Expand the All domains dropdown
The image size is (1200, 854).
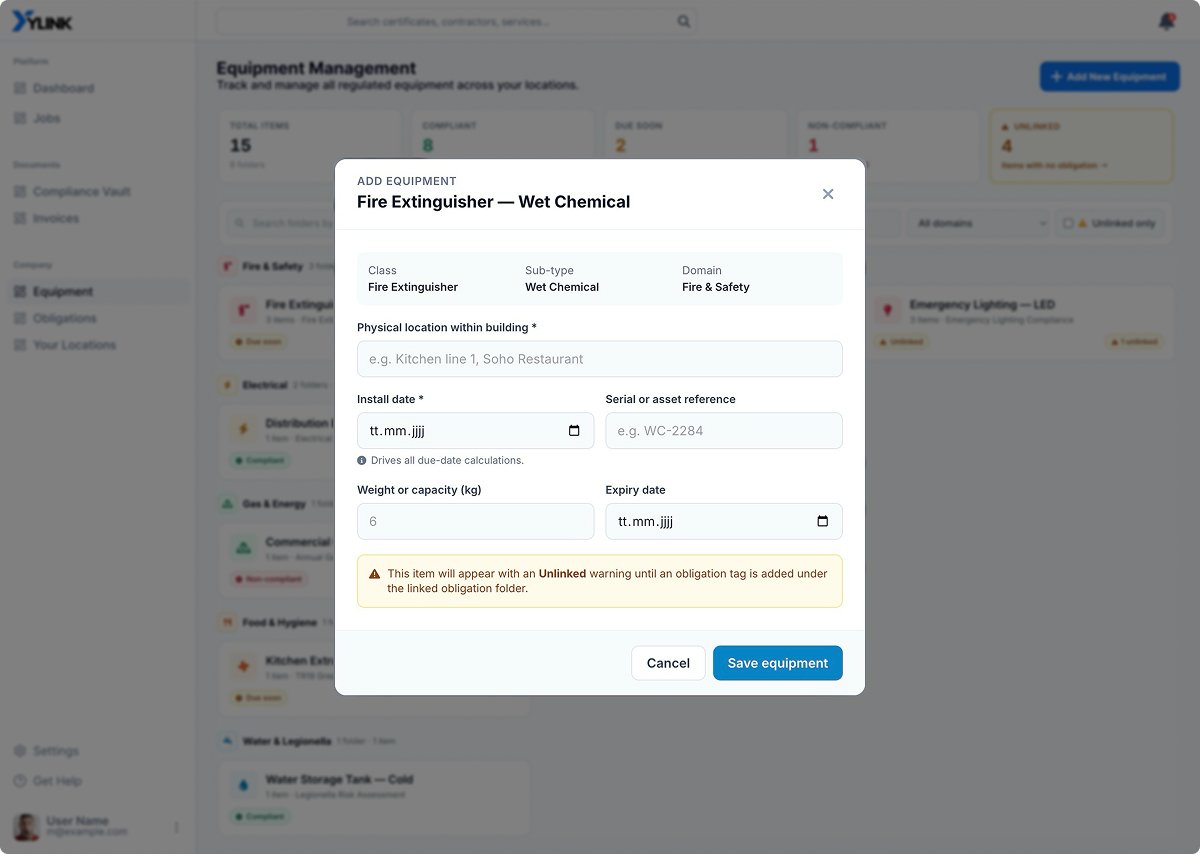point(980,223)
